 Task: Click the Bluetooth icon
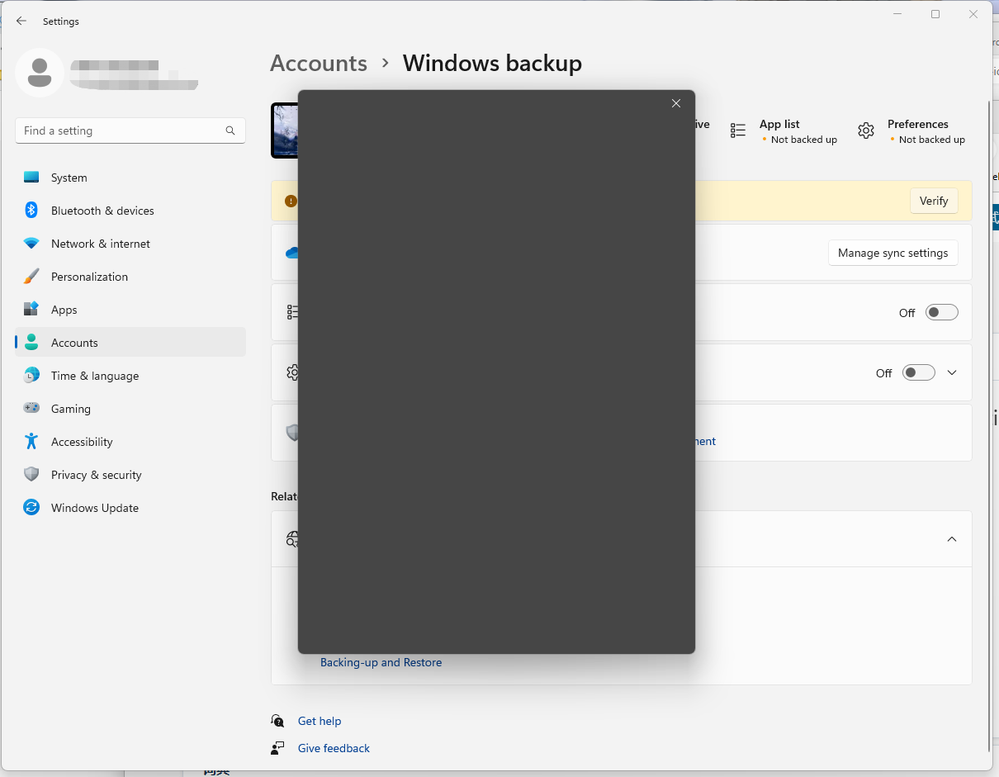pos(31,210)
